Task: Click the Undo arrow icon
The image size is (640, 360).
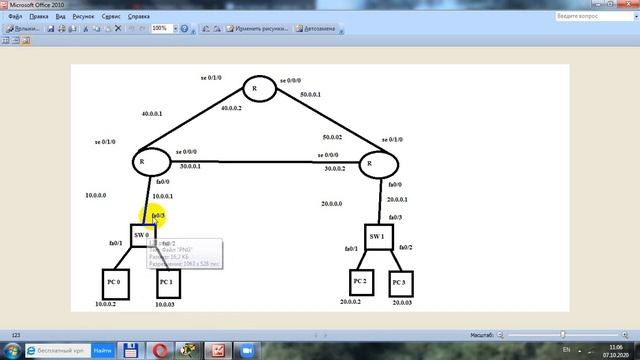Action: (131, 29)
